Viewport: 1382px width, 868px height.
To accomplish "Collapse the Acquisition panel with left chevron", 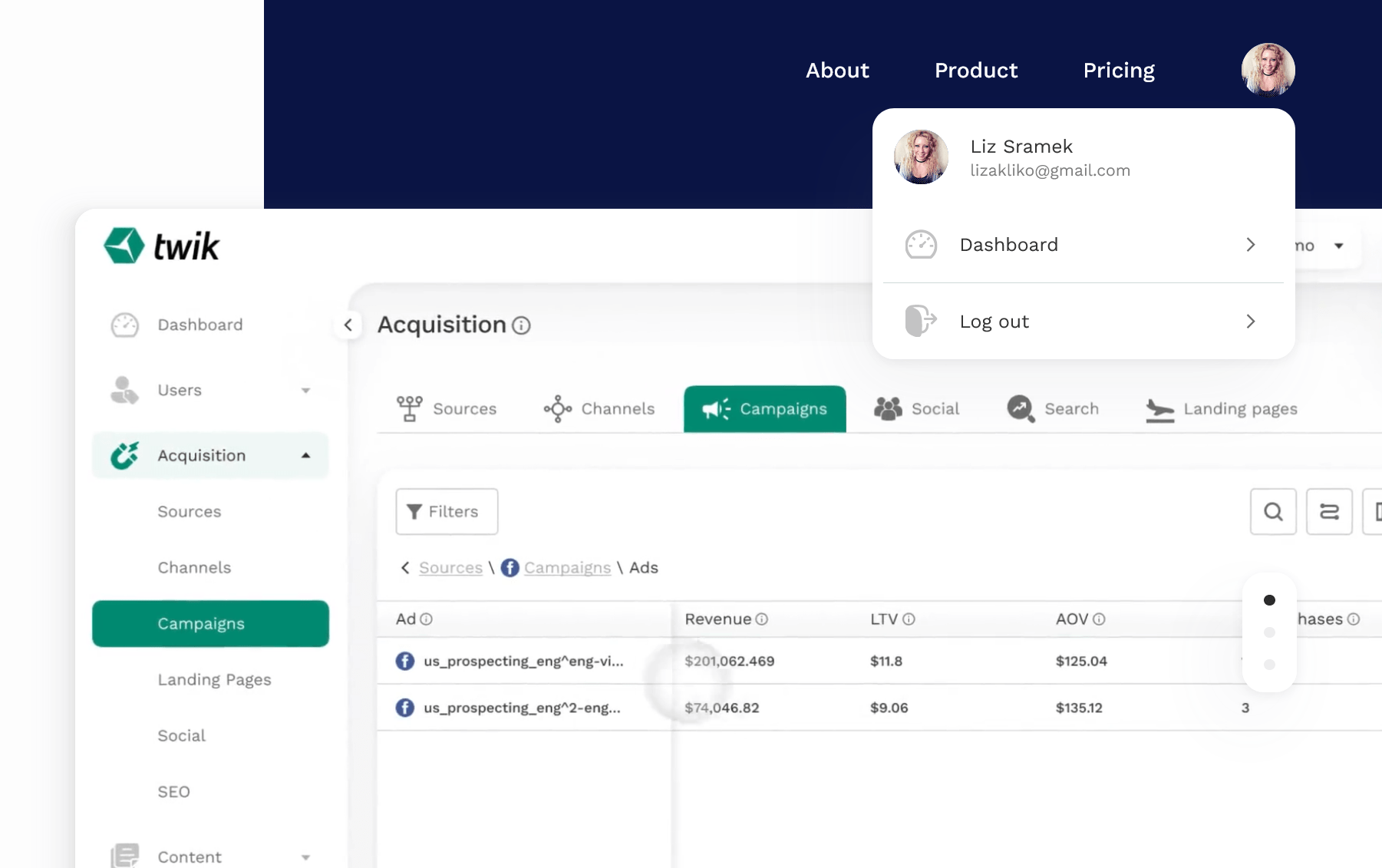I will pos(348,325).
